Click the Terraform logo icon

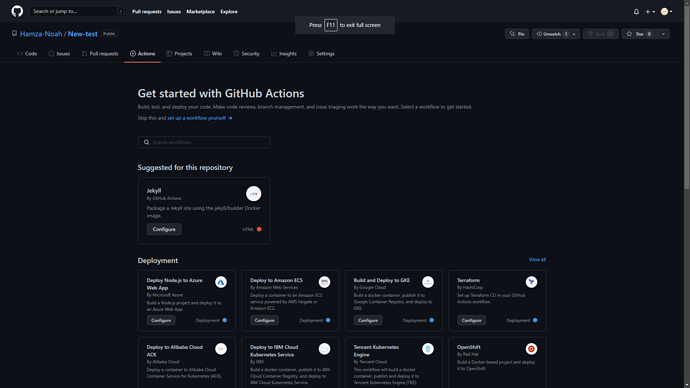pos(531,282)
